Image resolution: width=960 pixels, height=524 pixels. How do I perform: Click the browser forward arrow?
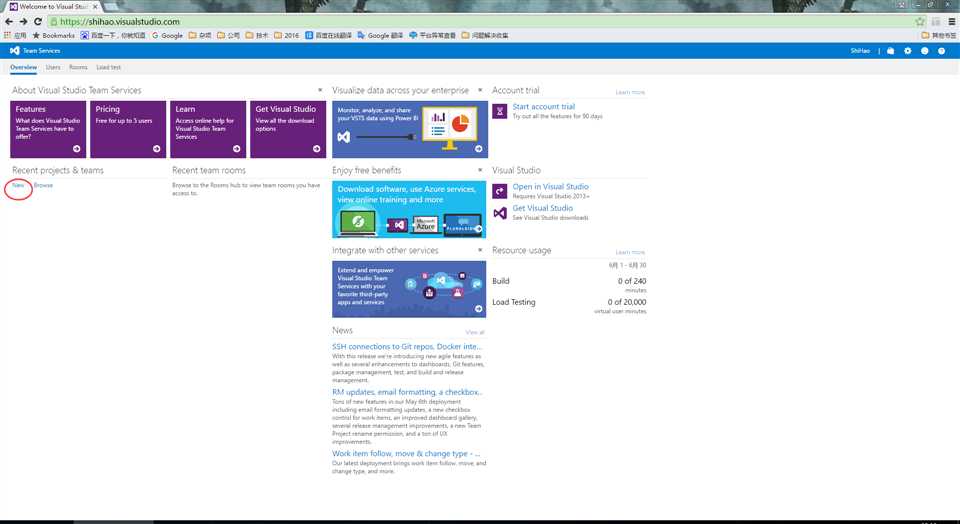(23, 21)
